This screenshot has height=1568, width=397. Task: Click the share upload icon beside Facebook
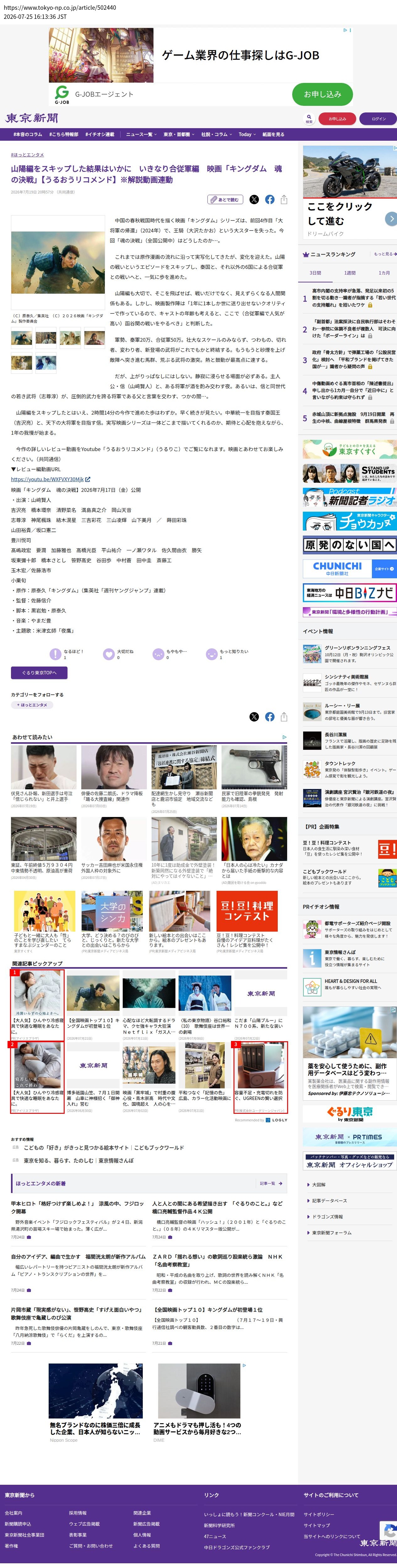284,200
